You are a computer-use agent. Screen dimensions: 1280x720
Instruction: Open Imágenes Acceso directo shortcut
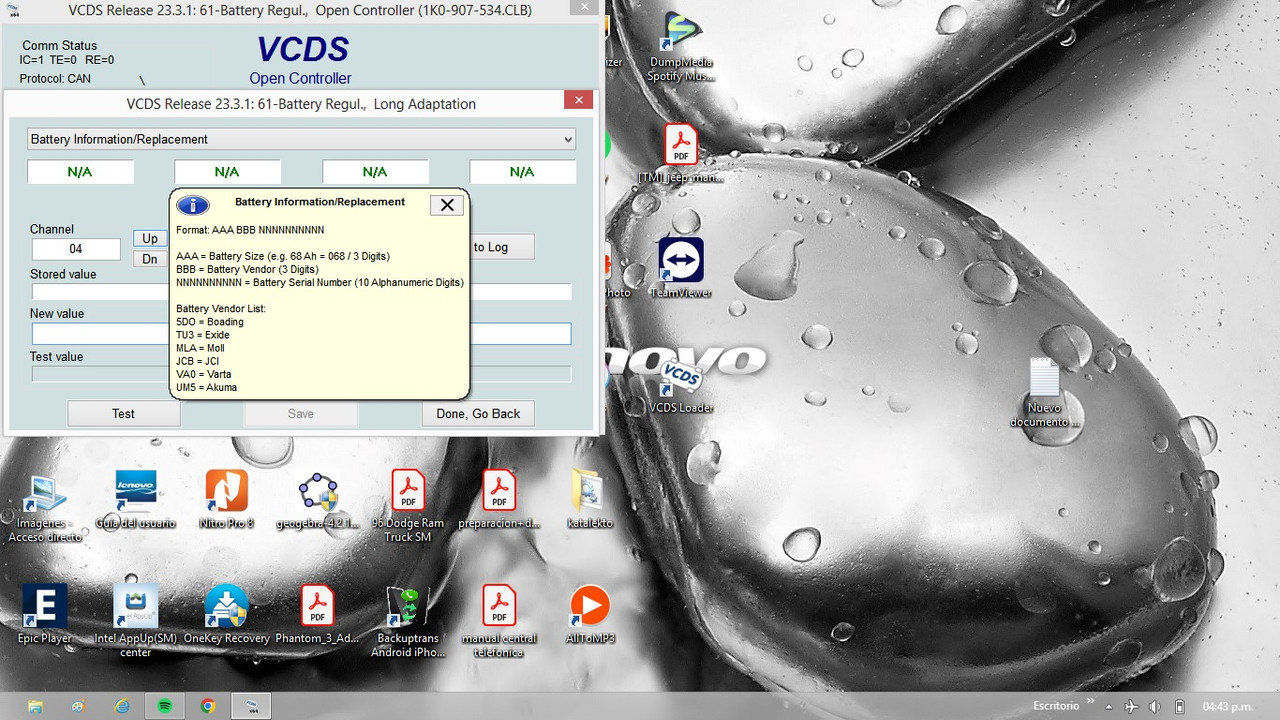45,506
